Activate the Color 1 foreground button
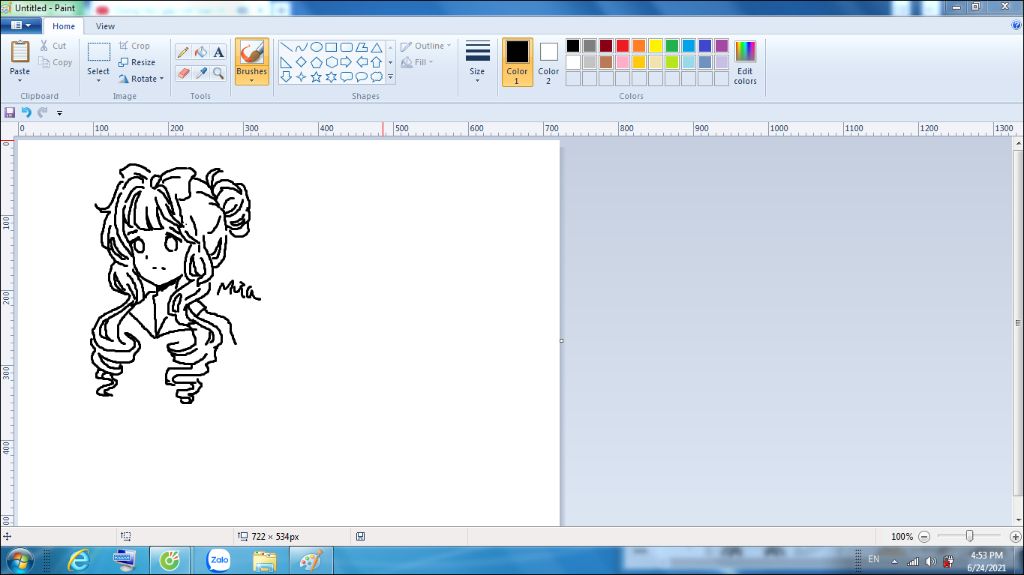1024x575 pixels. 517,62
